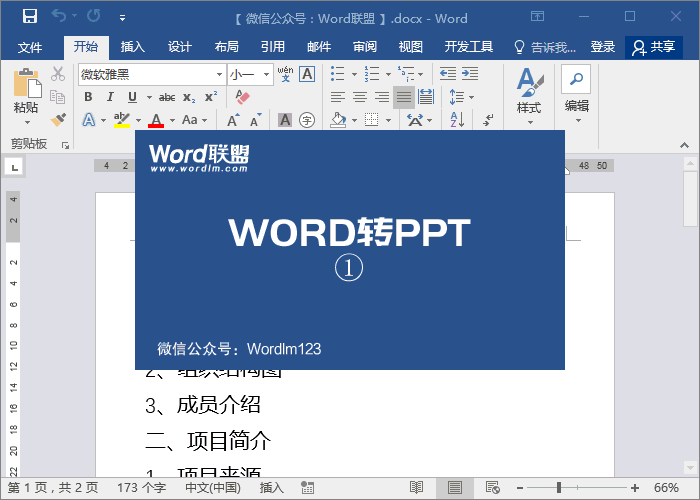Toggle character shading icon
The height and width of the screenshot is (500, 700).
tap(285, 120)
